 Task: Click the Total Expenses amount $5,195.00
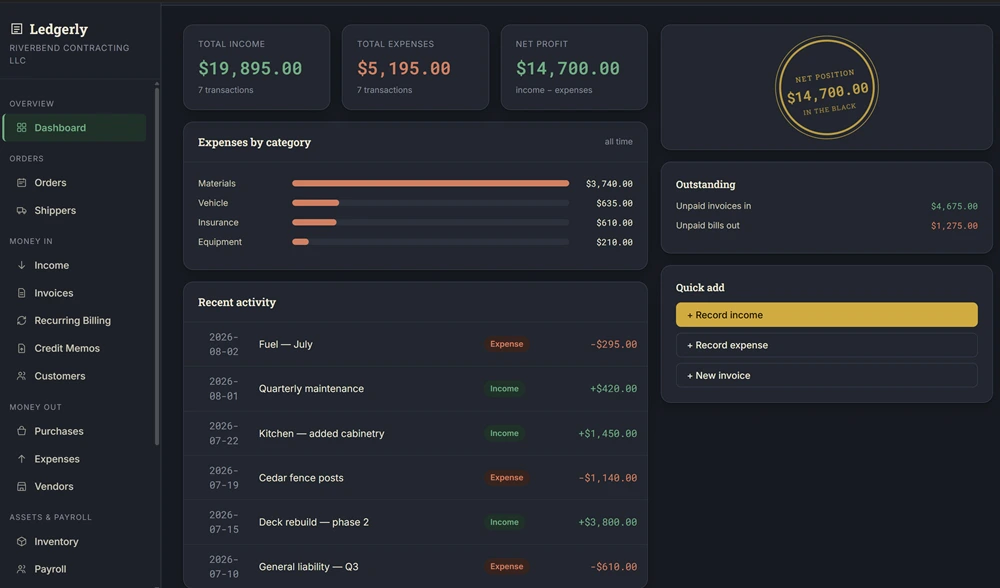[404, 68]
